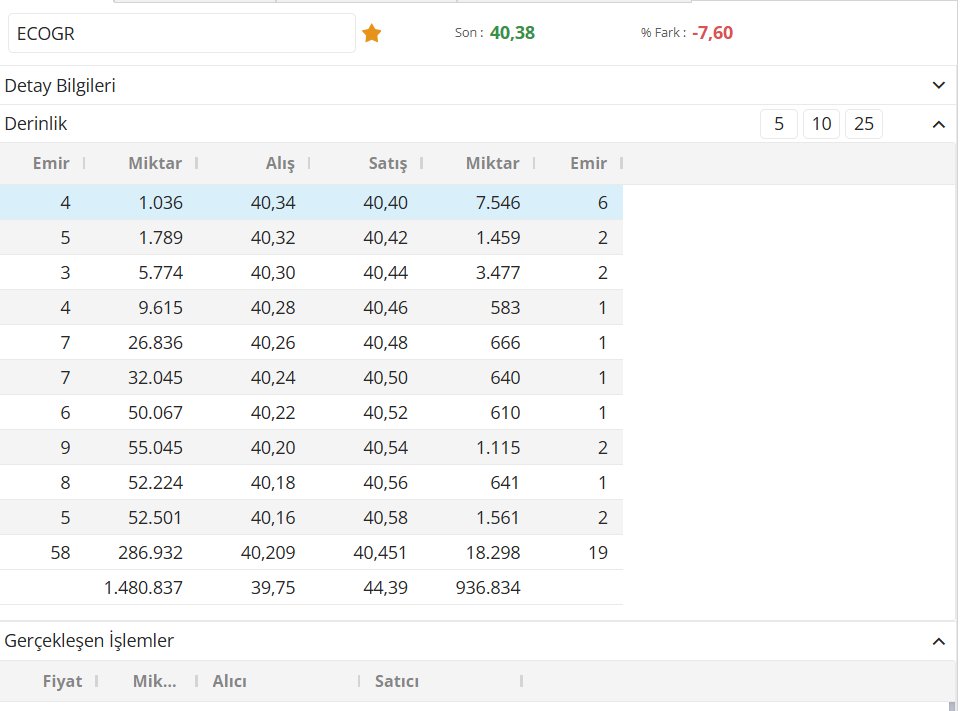Click the average bid price 40,209
The height and width of the screenshot is (711, 966).
(268, 553)
